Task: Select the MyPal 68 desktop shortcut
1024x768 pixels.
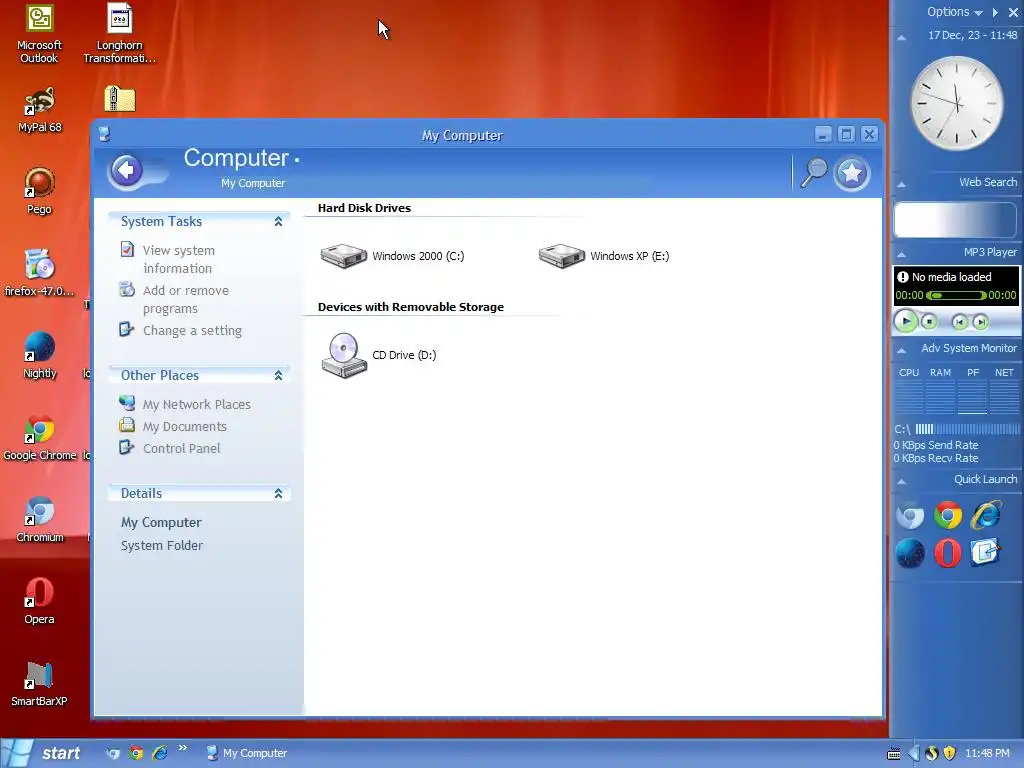Action: [40, 110]
